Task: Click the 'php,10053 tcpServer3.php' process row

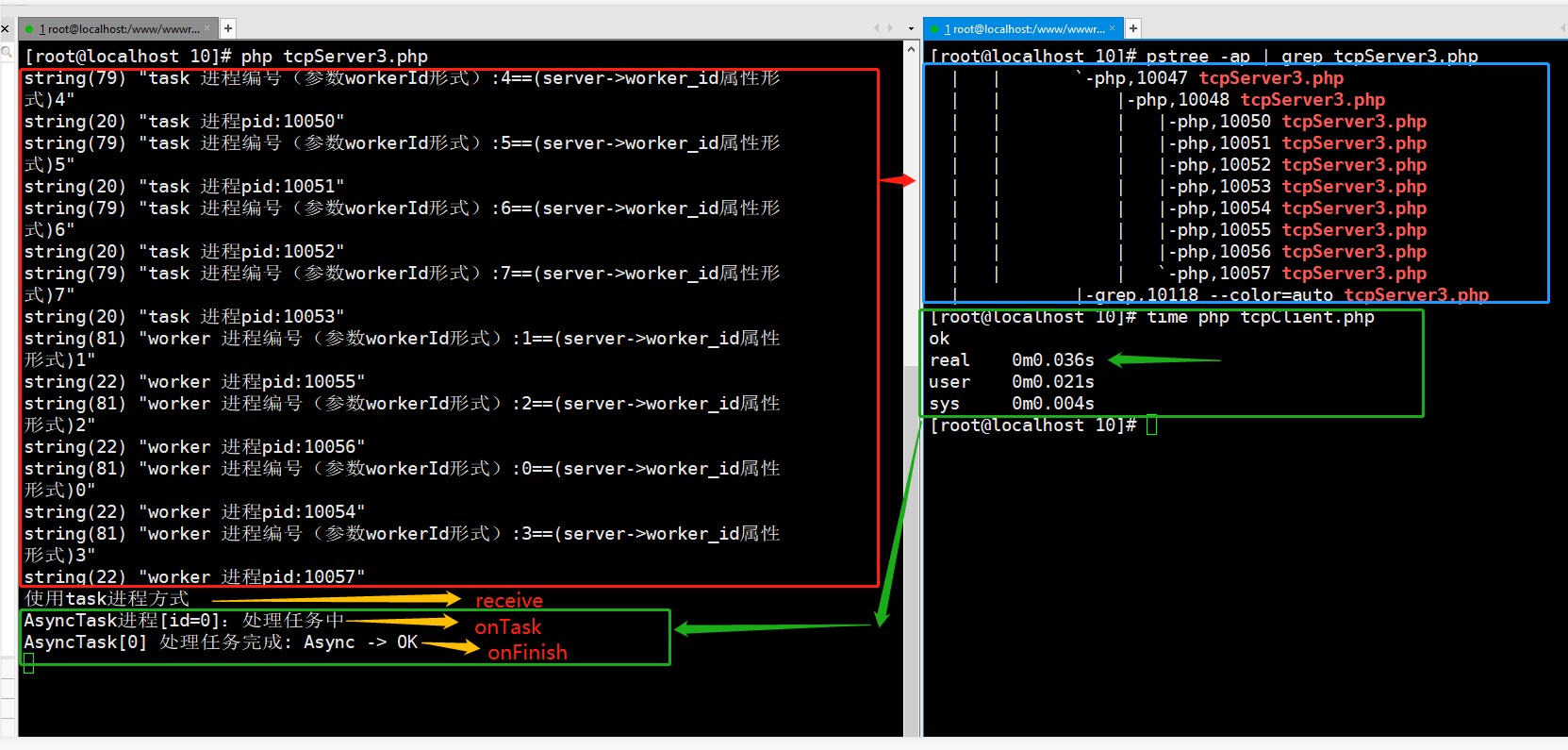Action: coord(1293,187)
